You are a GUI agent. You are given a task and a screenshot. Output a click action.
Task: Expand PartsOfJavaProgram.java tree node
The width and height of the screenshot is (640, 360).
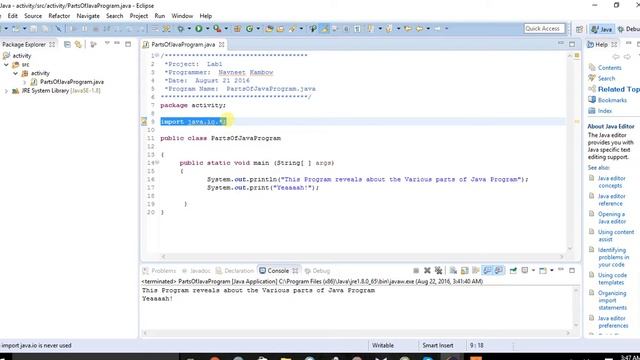(x=25, y=82)
